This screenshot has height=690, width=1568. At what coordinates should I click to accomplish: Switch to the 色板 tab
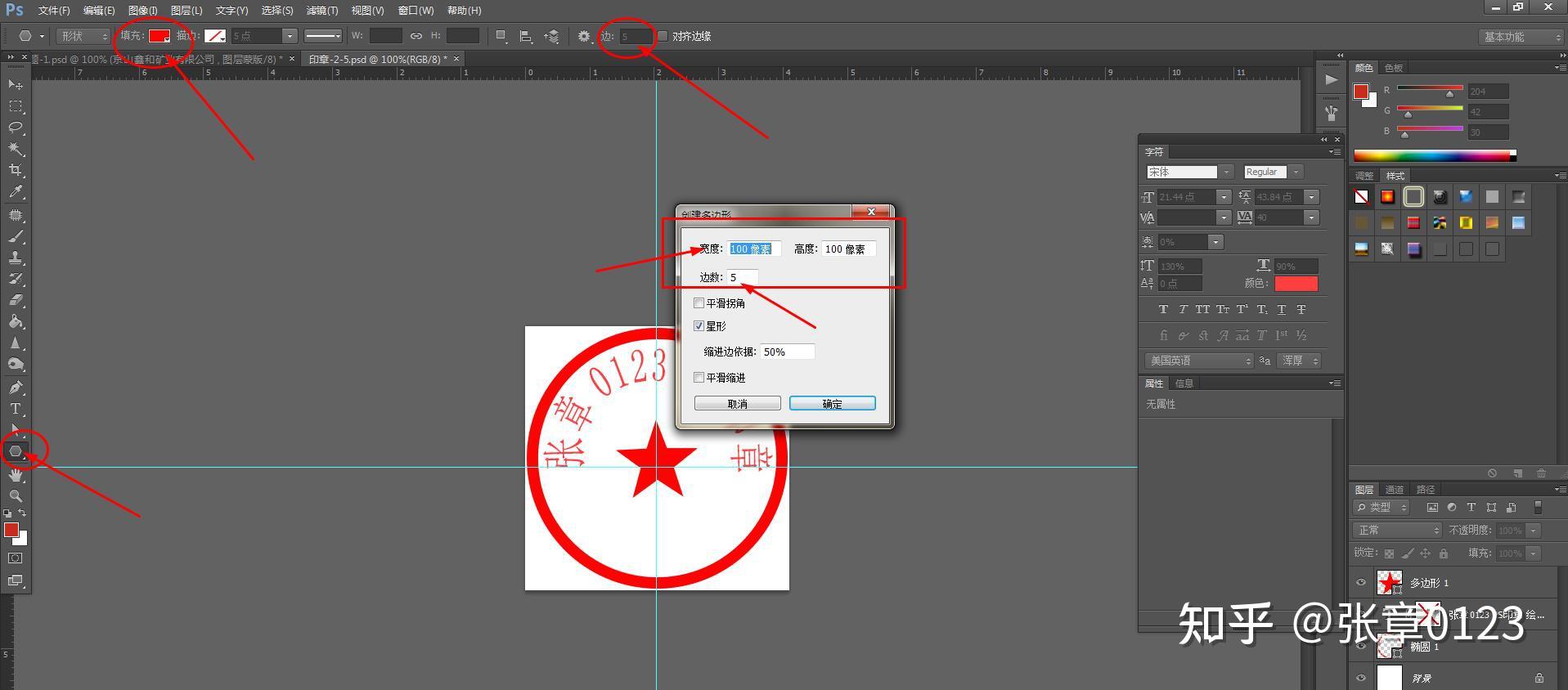[x=1394, y=68]
